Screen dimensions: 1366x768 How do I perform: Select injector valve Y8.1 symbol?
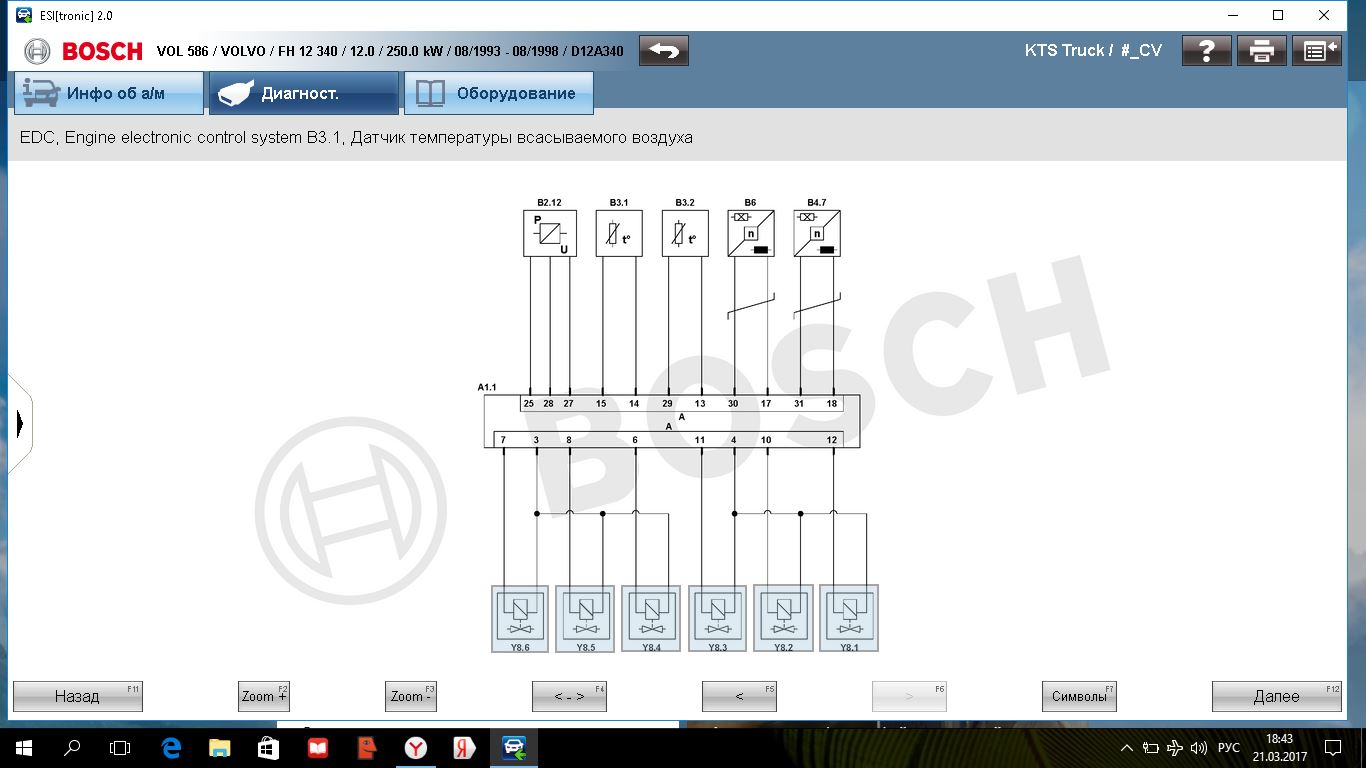tap(849, 618)
